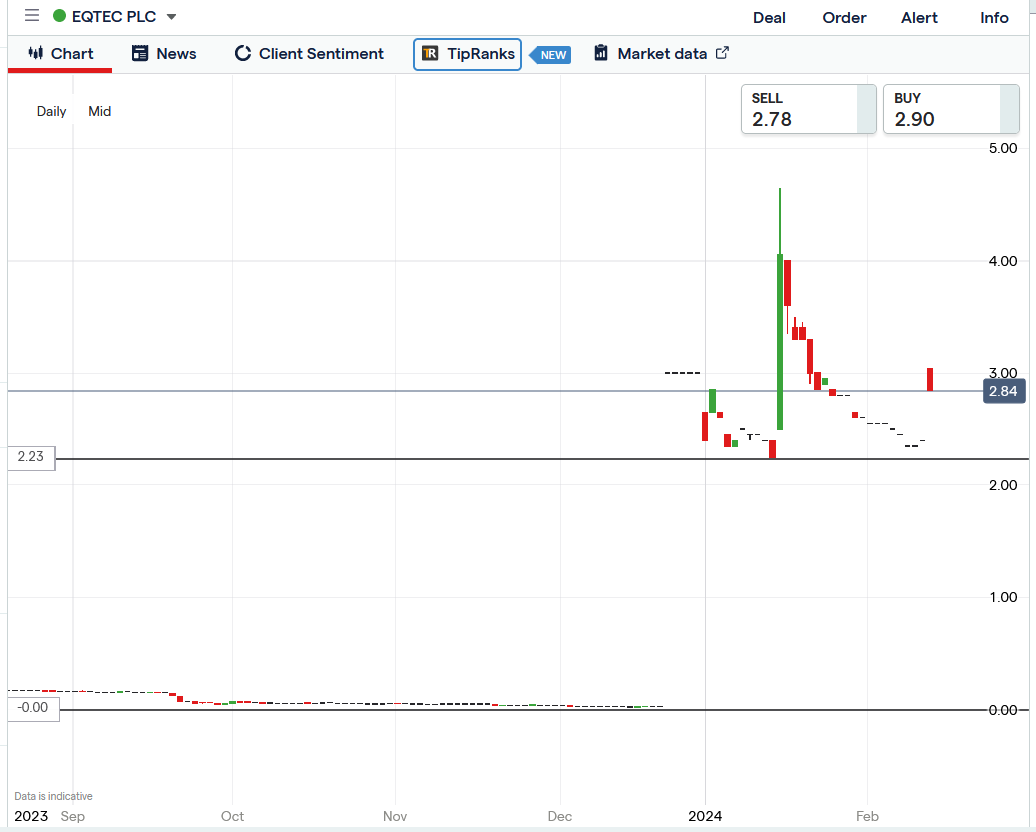
Task: Switch to the News tab
Action: 176,54
